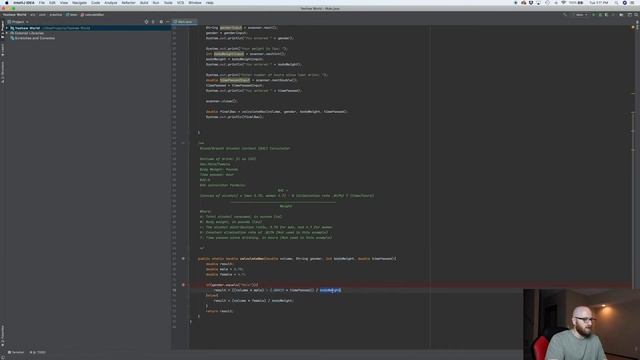
Task: Open the Build menu
Action: coord(144,2)
